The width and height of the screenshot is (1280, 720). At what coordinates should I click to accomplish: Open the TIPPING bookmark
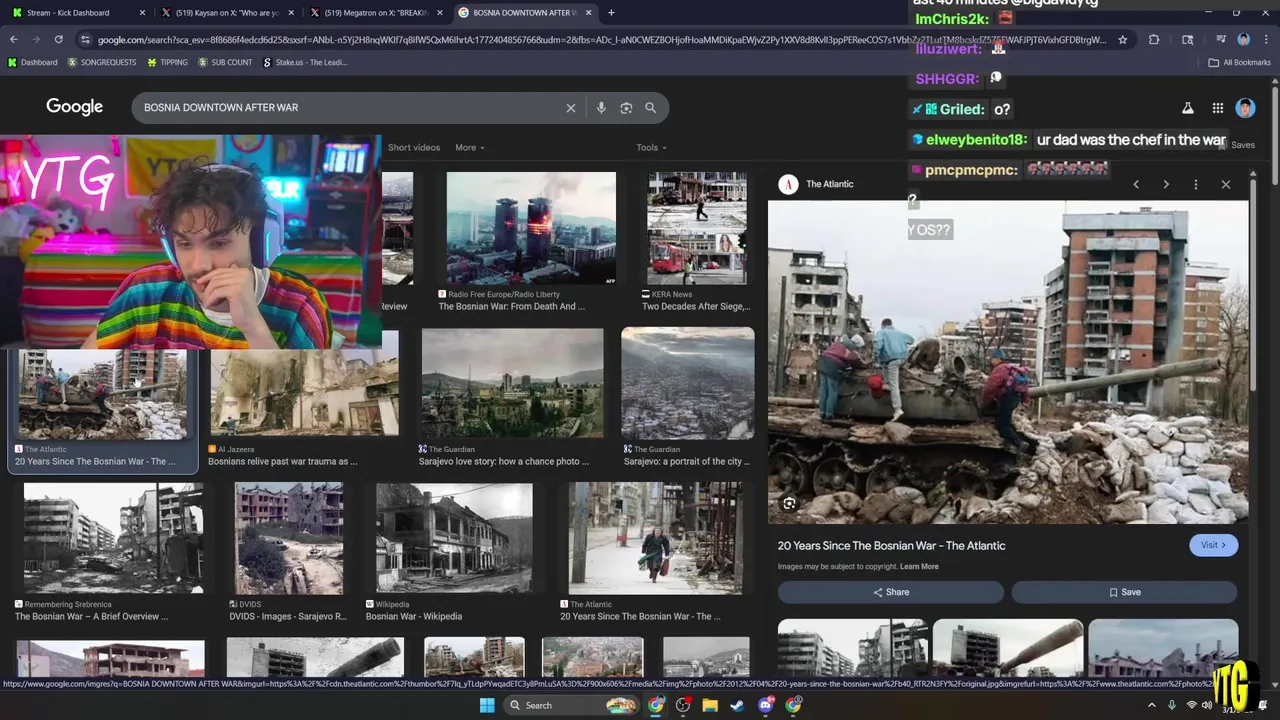click(x=167, y=62)
